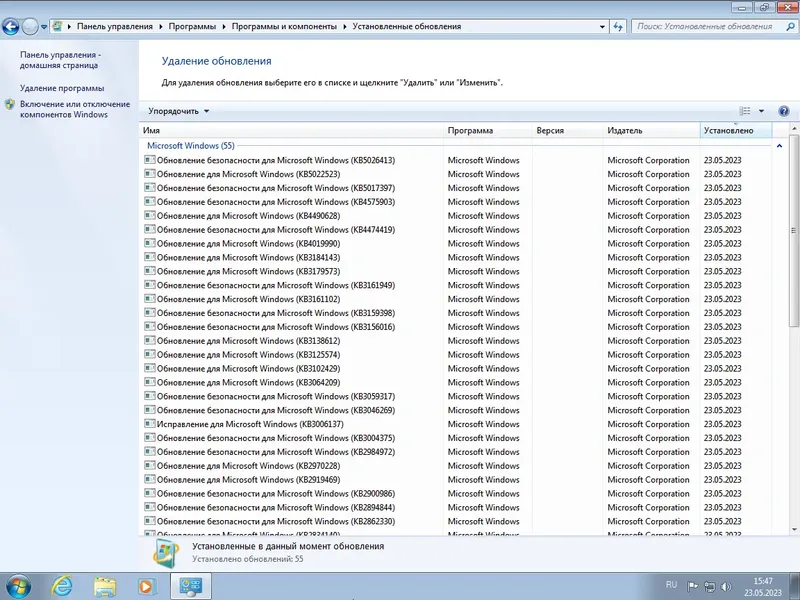Go back with the Back arrow button

click(11, 27)
